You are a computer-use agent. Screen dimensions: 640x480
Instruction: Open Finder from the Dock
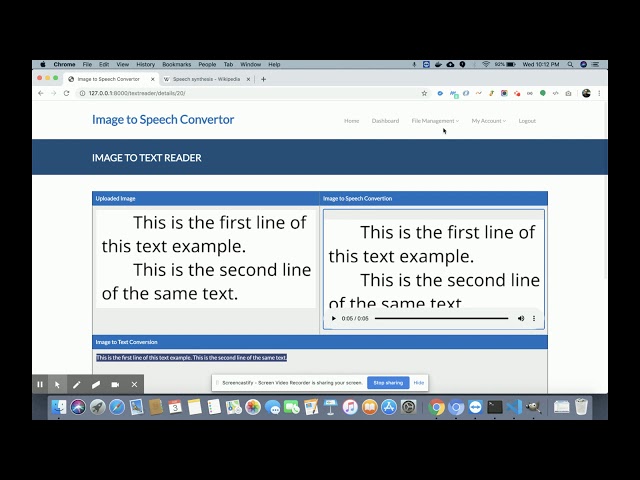pos(59,407)
